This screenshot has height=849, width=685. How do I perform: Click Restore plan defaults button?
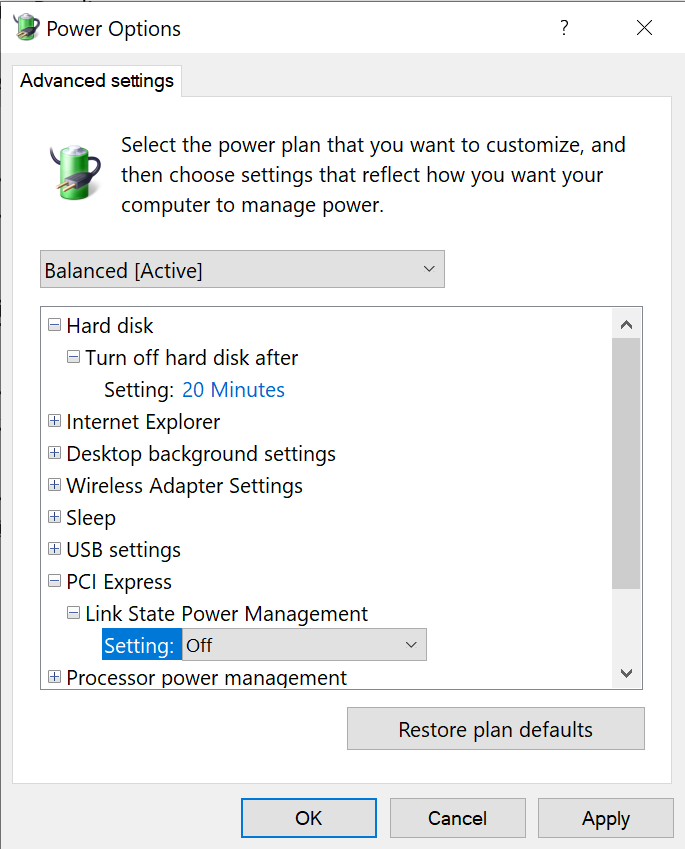pos(495,729)
